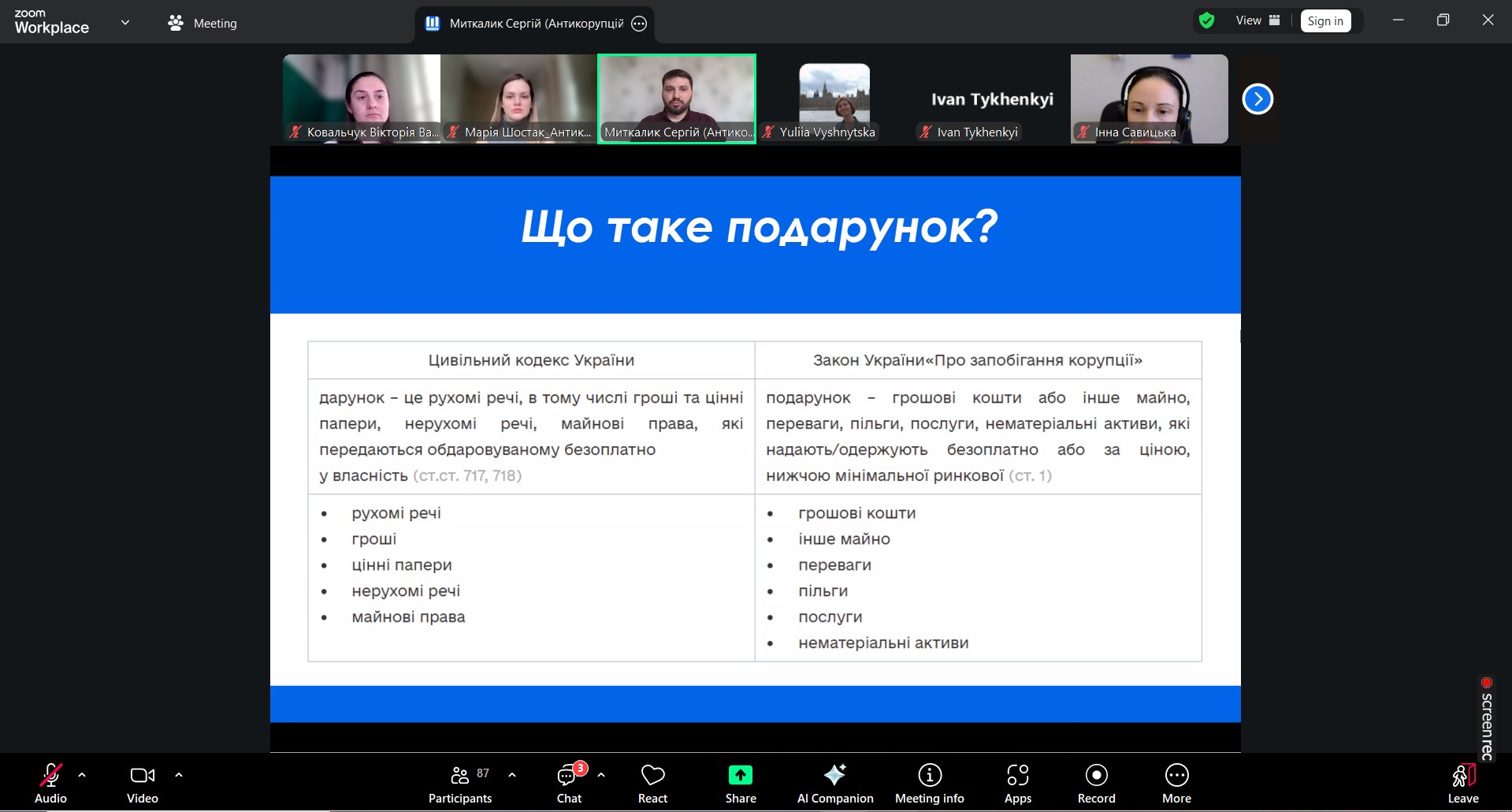Image resolution: width=1512 pixels, height=812 pixels.
Task: Show next participants with the blue arrow
Action: point(1258,99)
